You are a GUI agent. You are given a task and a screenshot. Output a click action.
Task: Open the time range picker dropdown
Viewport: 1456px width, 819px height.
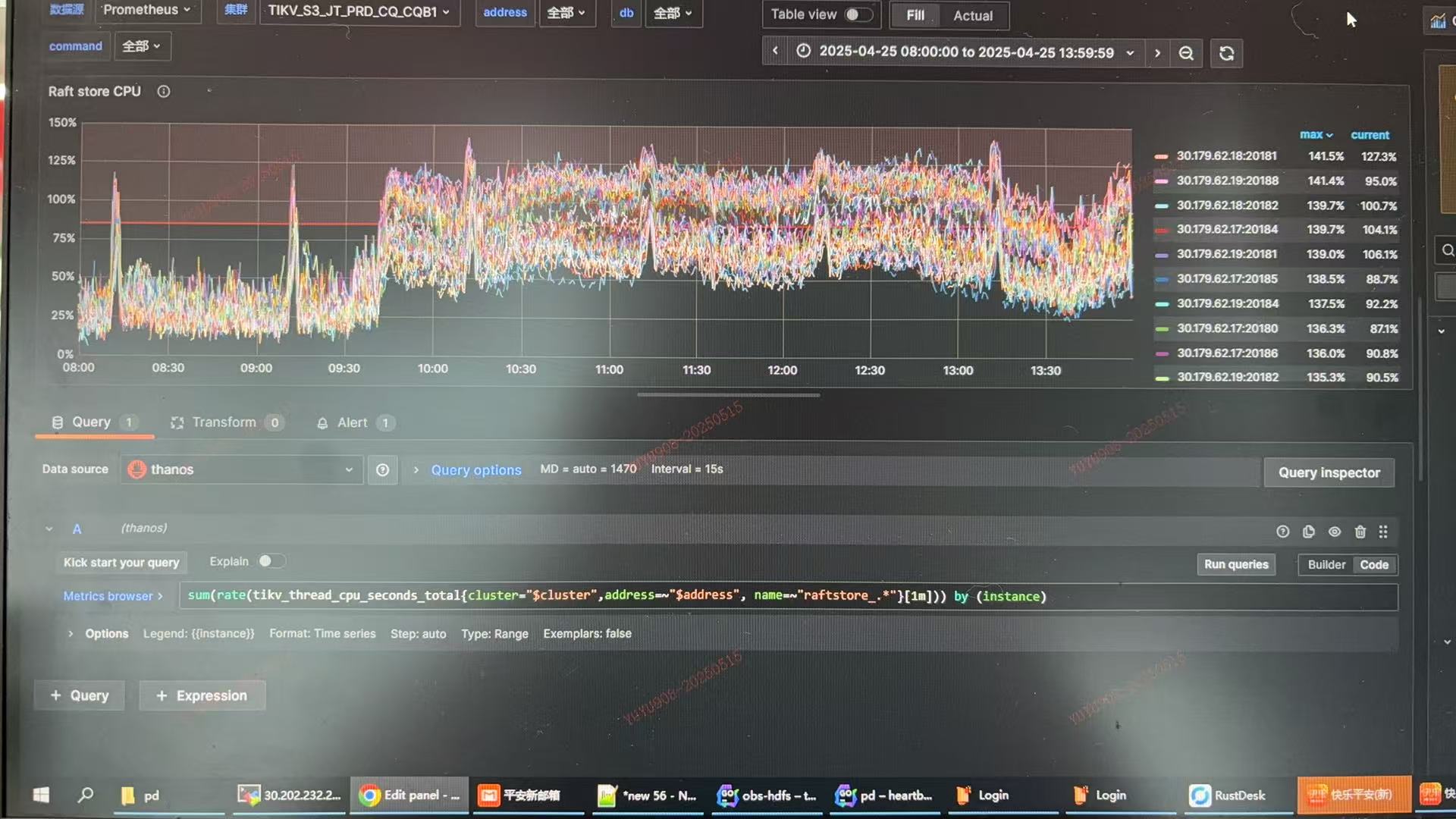click(966, 52)
